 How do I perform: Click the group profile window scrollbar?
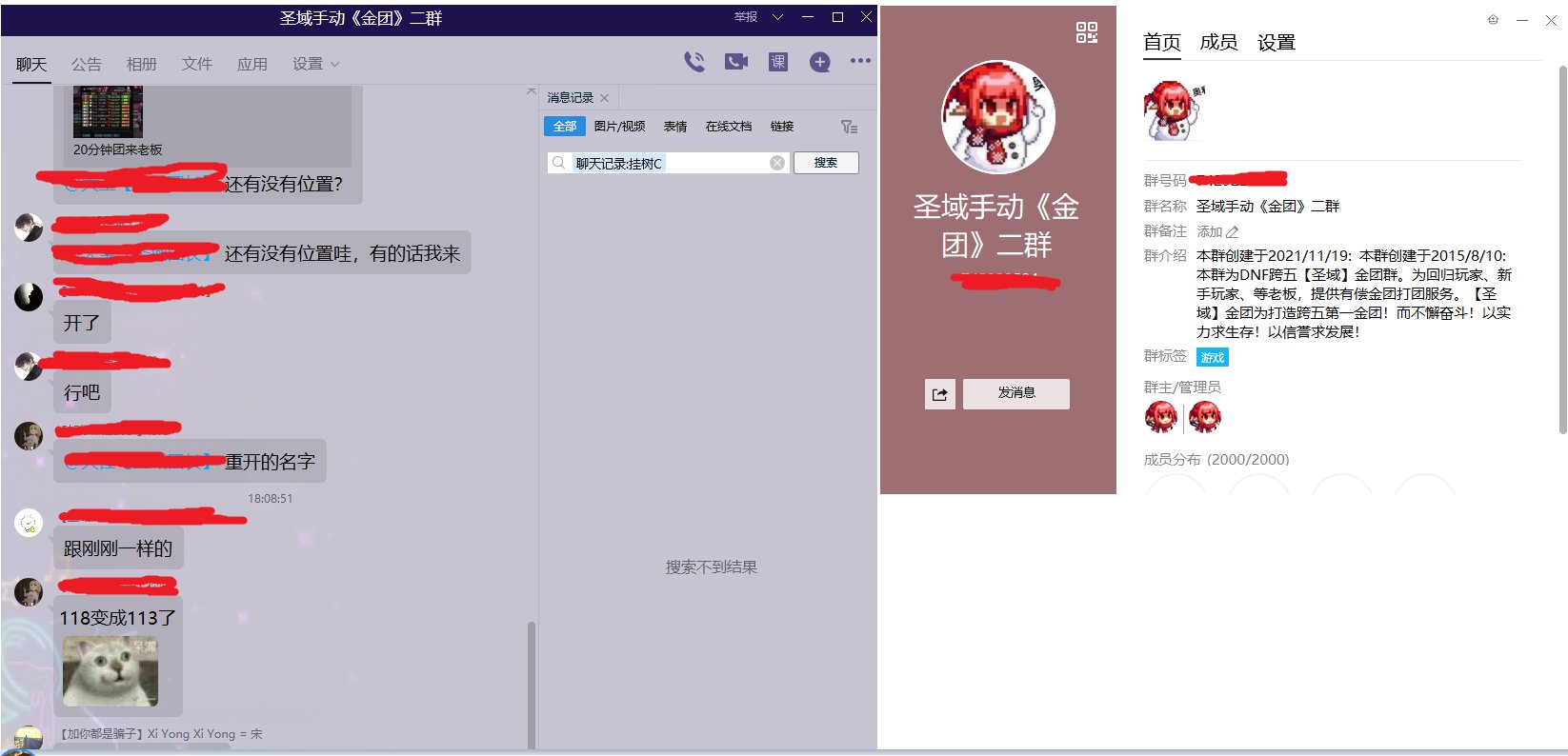pos(1562,248)
